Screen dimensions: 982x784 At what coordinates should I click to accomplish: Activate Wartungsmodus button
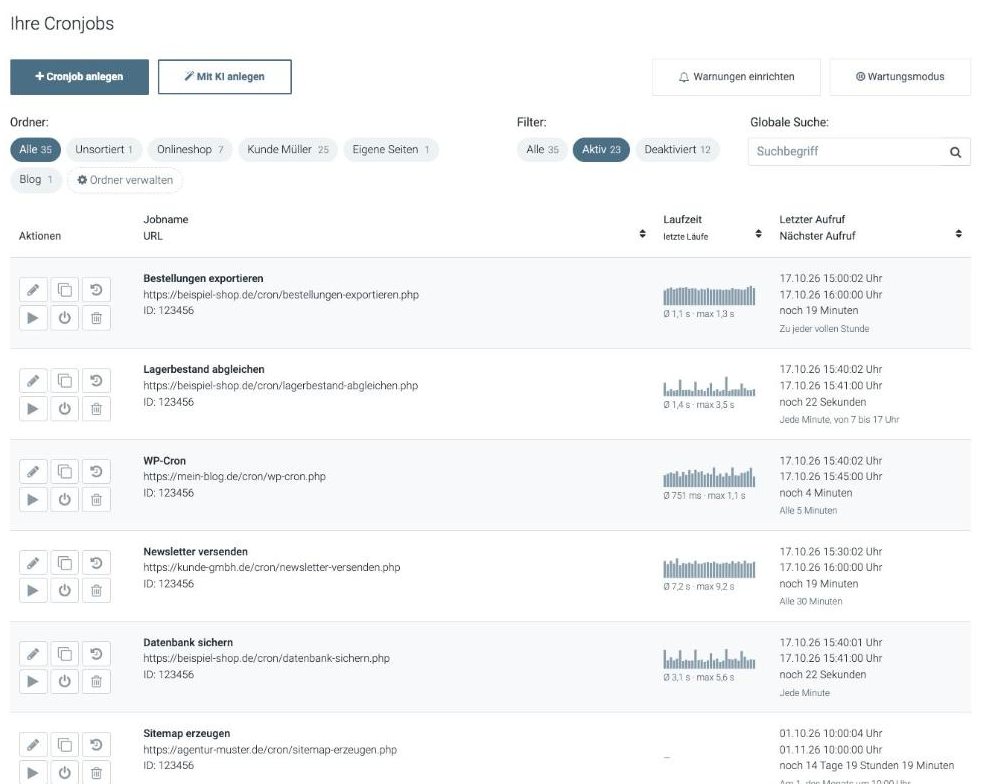(x=900, y=77)
